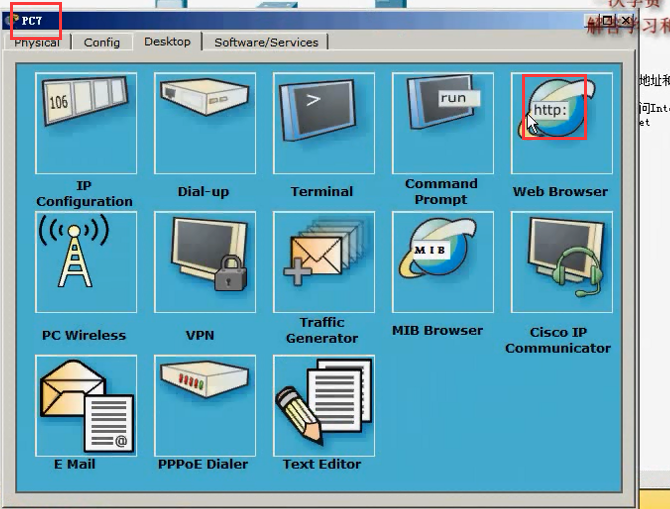
Task: Click the 'VPN' label text
Action: click(200, 335)
